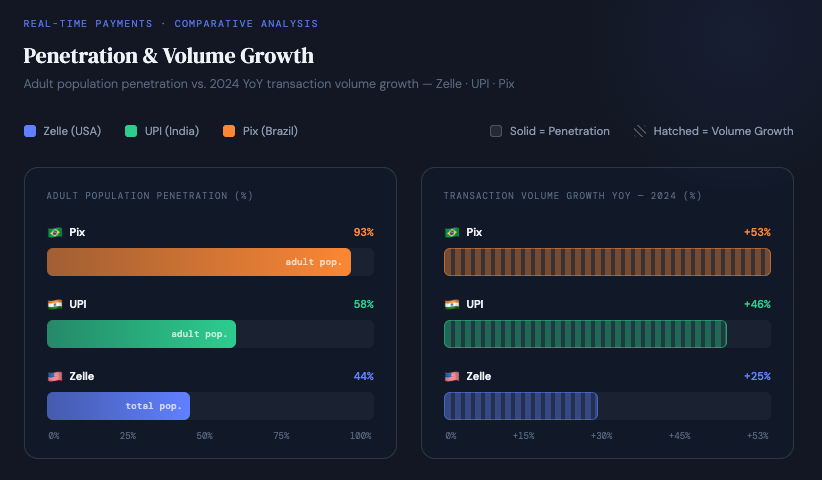Image resolution: width=822 pixels, height=480 pixels.
Task: Click the India flag in volume growth panel
Action: (452, 304)
